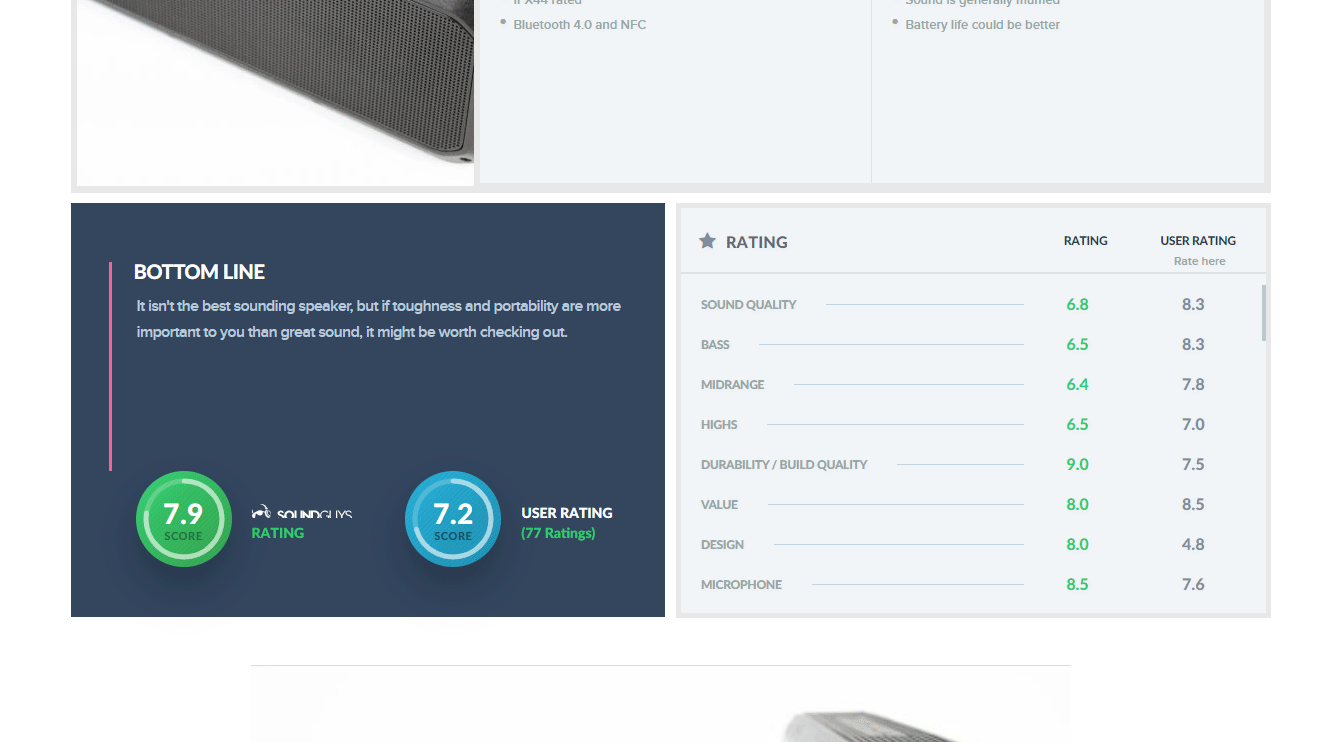Image resolution: width=1323 pixels, height=742 pixels.
Task: Click the BOTTOM LINE heading
Action: pos(199,272)
